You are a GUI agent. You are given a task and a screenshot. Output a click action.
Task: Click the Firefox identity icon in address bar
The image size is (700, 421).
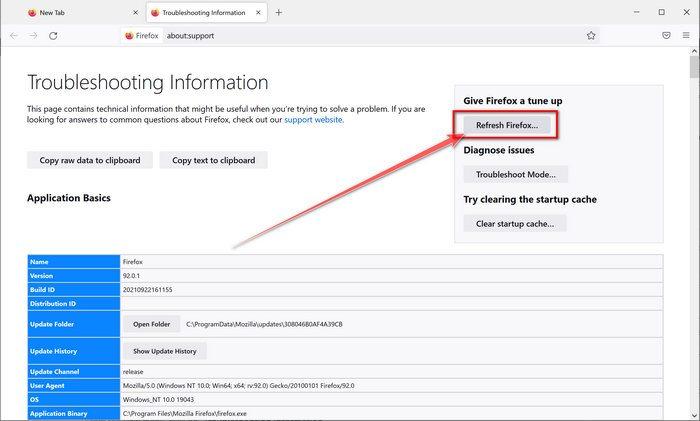(x=142, y=36)
